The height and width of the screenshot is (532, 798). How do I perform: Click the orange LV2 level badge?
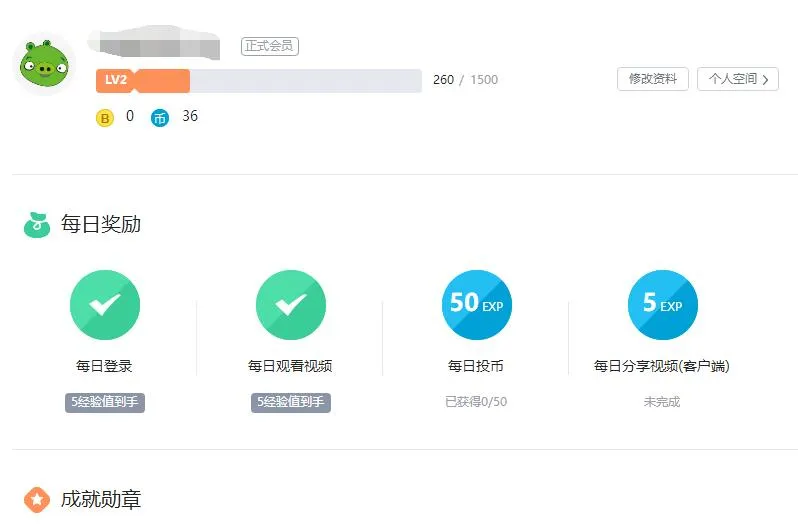[x=116, y=80]
